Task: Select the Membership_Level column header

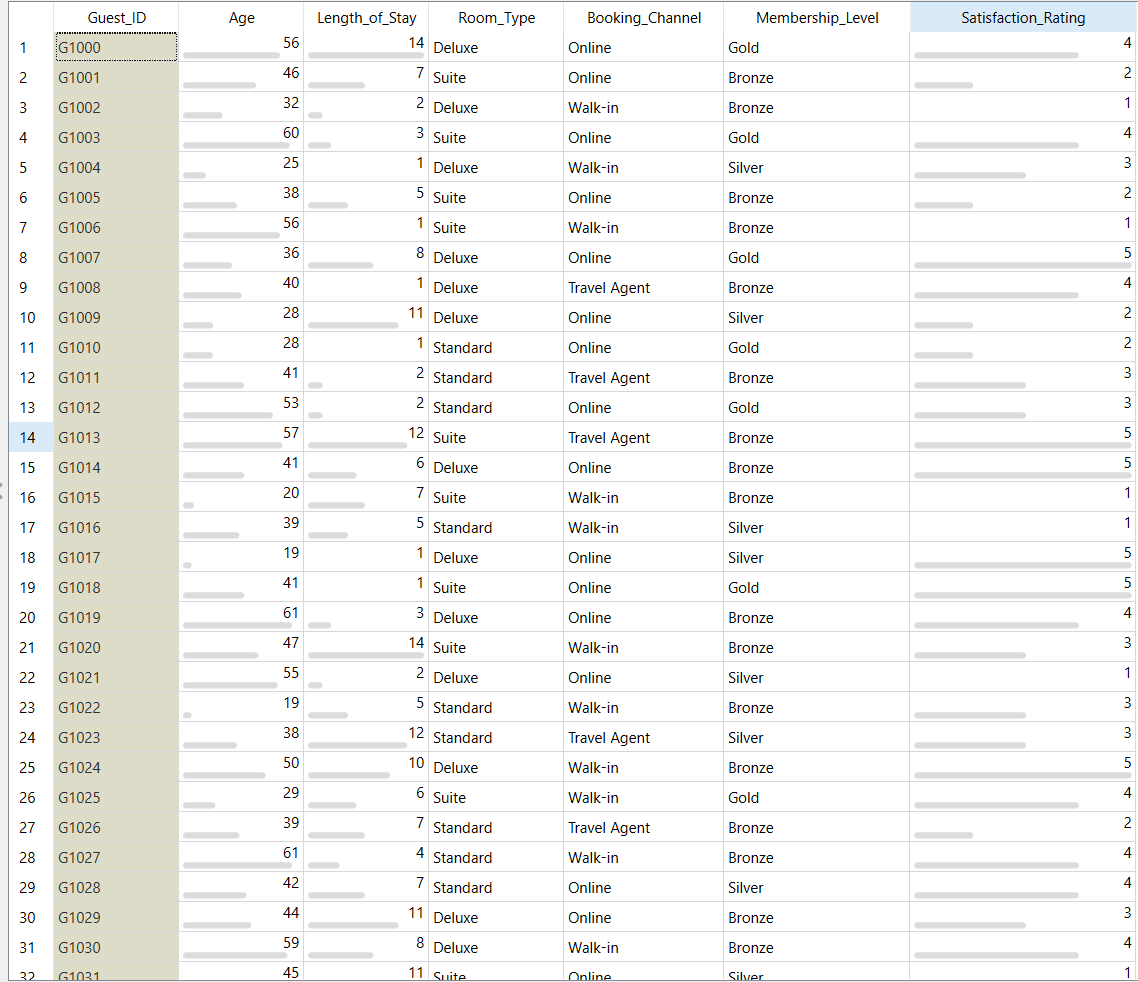Action: pos(816,17)
